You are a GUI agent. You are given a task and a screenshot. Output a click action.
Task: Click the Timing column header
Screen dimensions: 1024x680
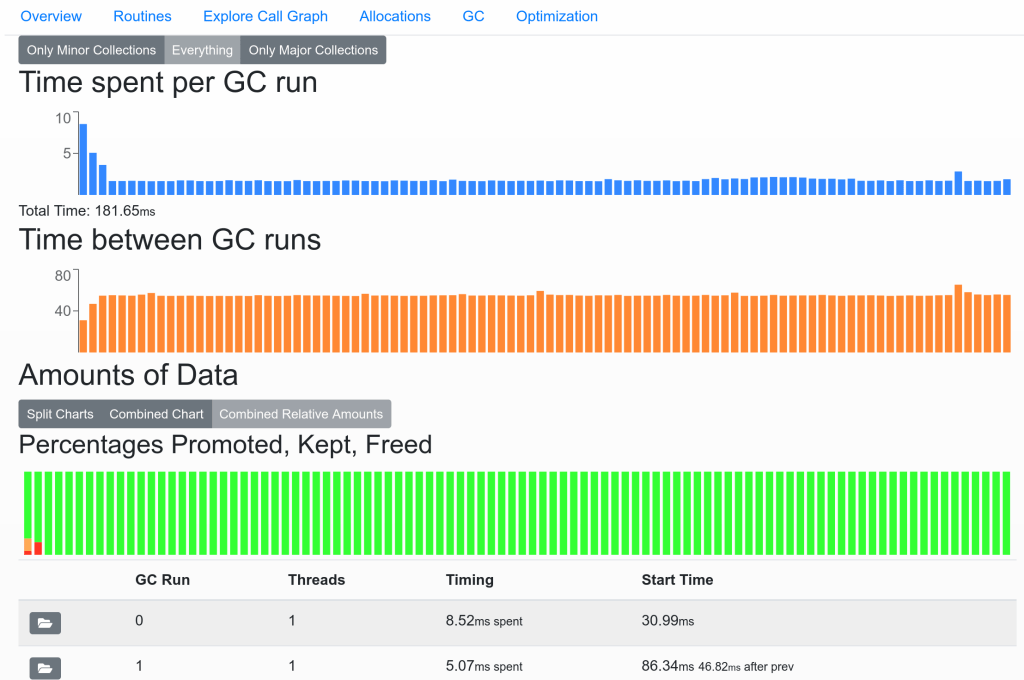pos(469,580)
